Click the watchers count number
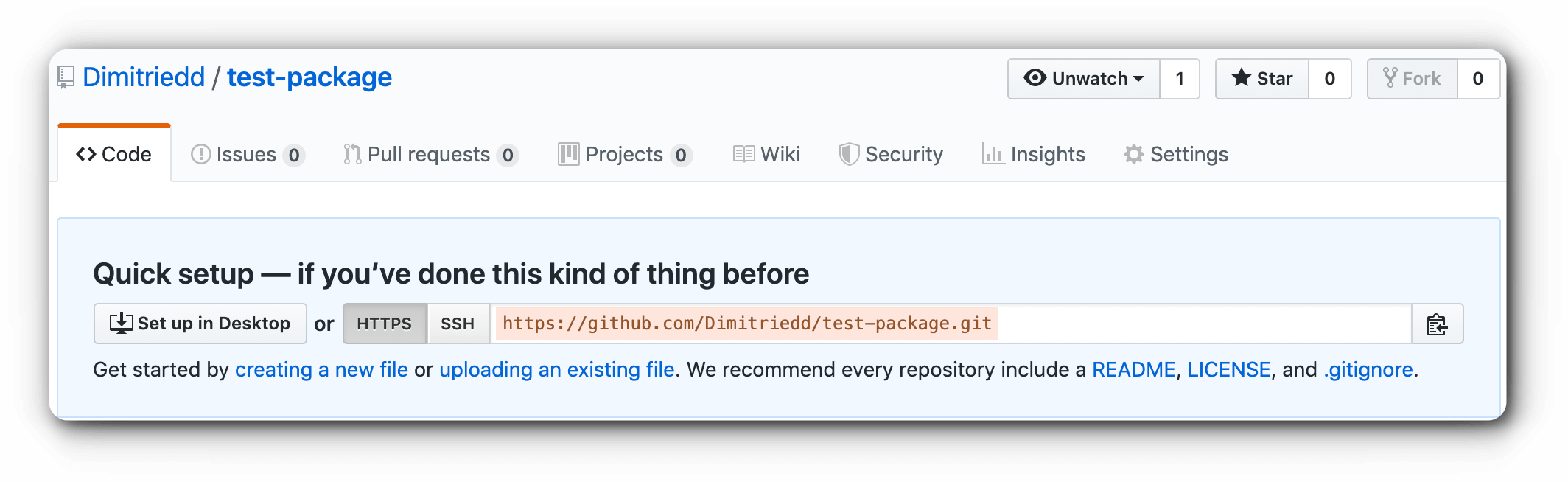 pos(1180,78)
